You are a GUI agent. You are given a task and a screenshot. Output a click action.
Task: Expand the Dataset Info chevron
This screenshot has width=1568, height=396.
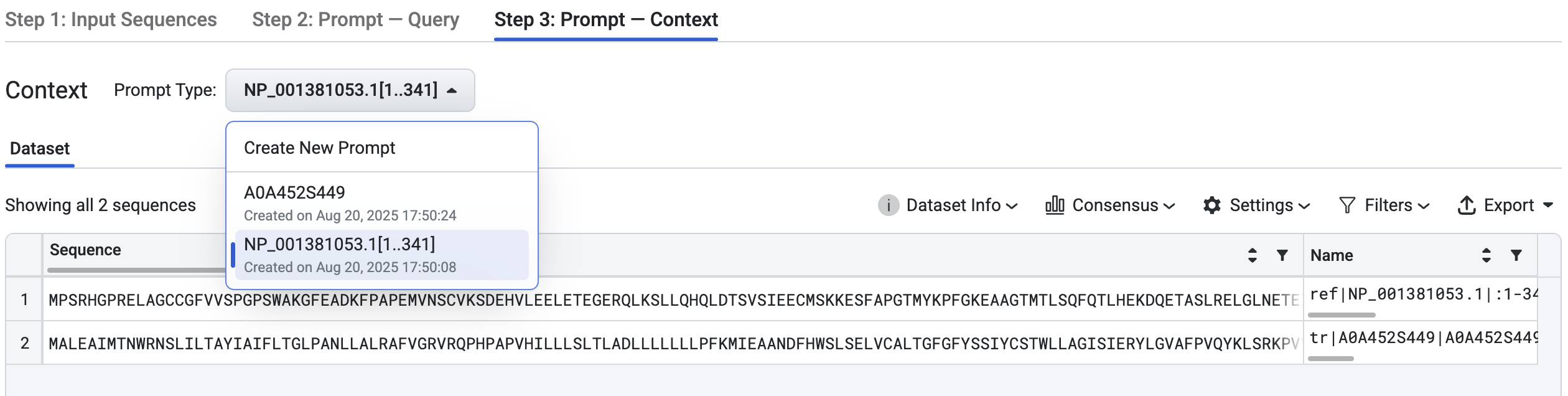(1014, 205)
